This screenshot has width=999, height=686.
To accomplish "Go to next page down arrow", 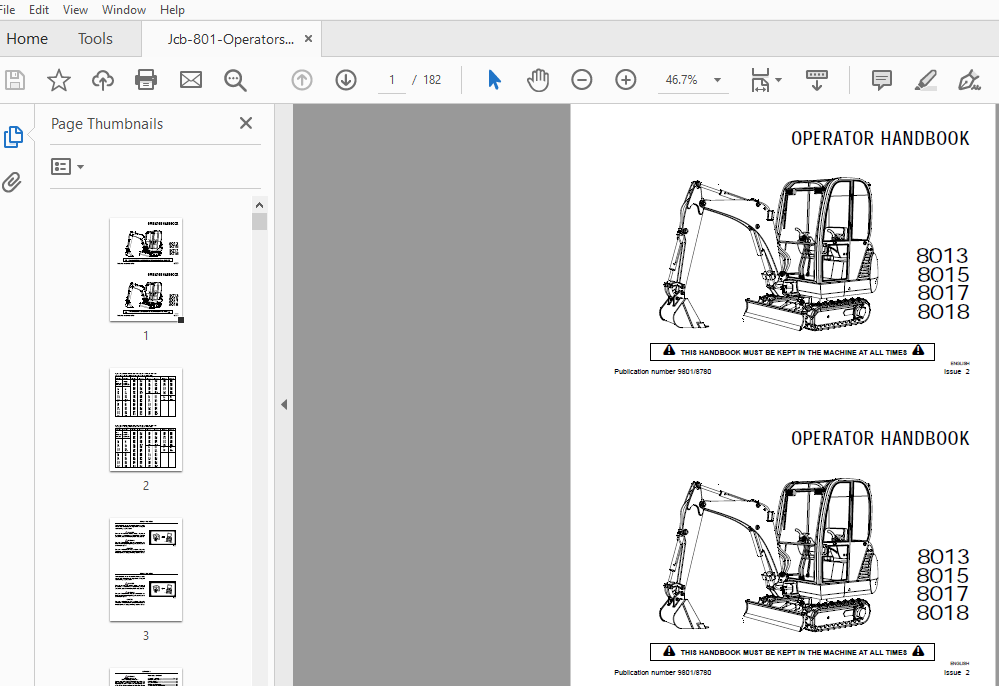I will coord(346,80).
